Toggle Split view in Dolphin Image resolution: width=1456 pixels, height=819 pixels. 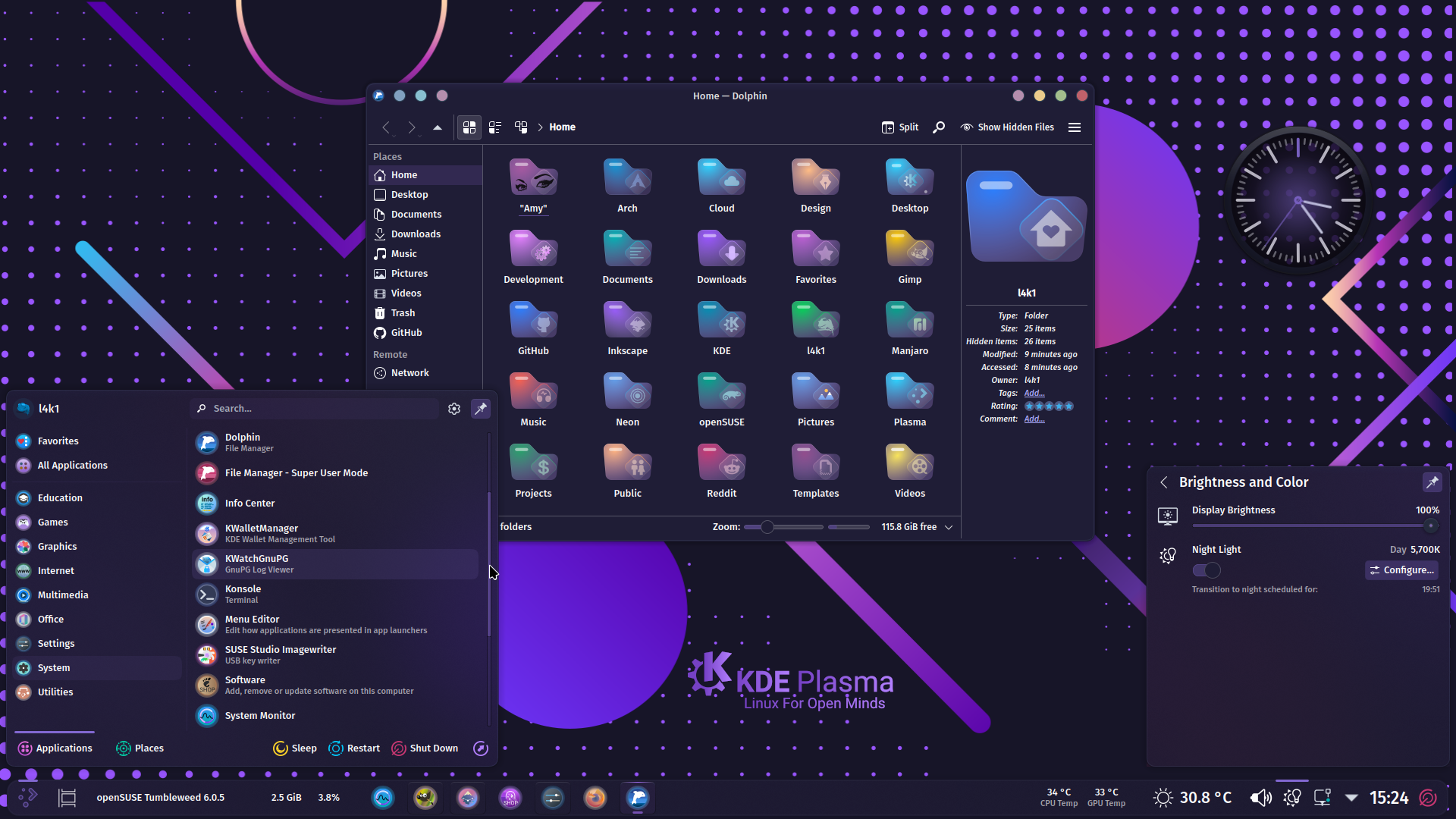tap(900, 127)
